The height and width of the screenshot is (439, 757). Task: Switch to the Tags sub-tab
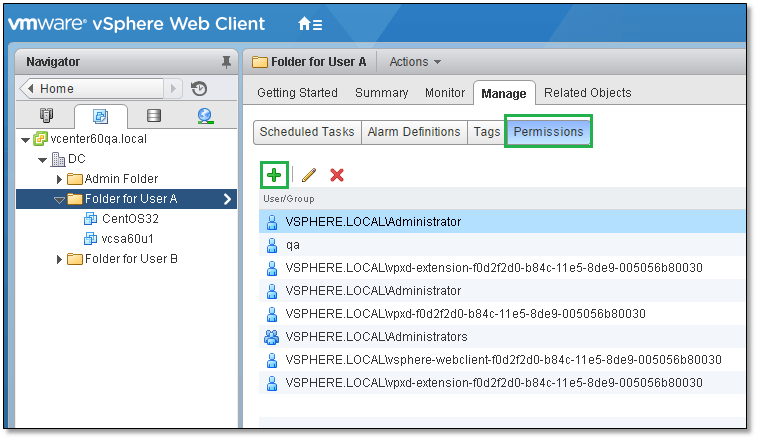click(487, 132)
